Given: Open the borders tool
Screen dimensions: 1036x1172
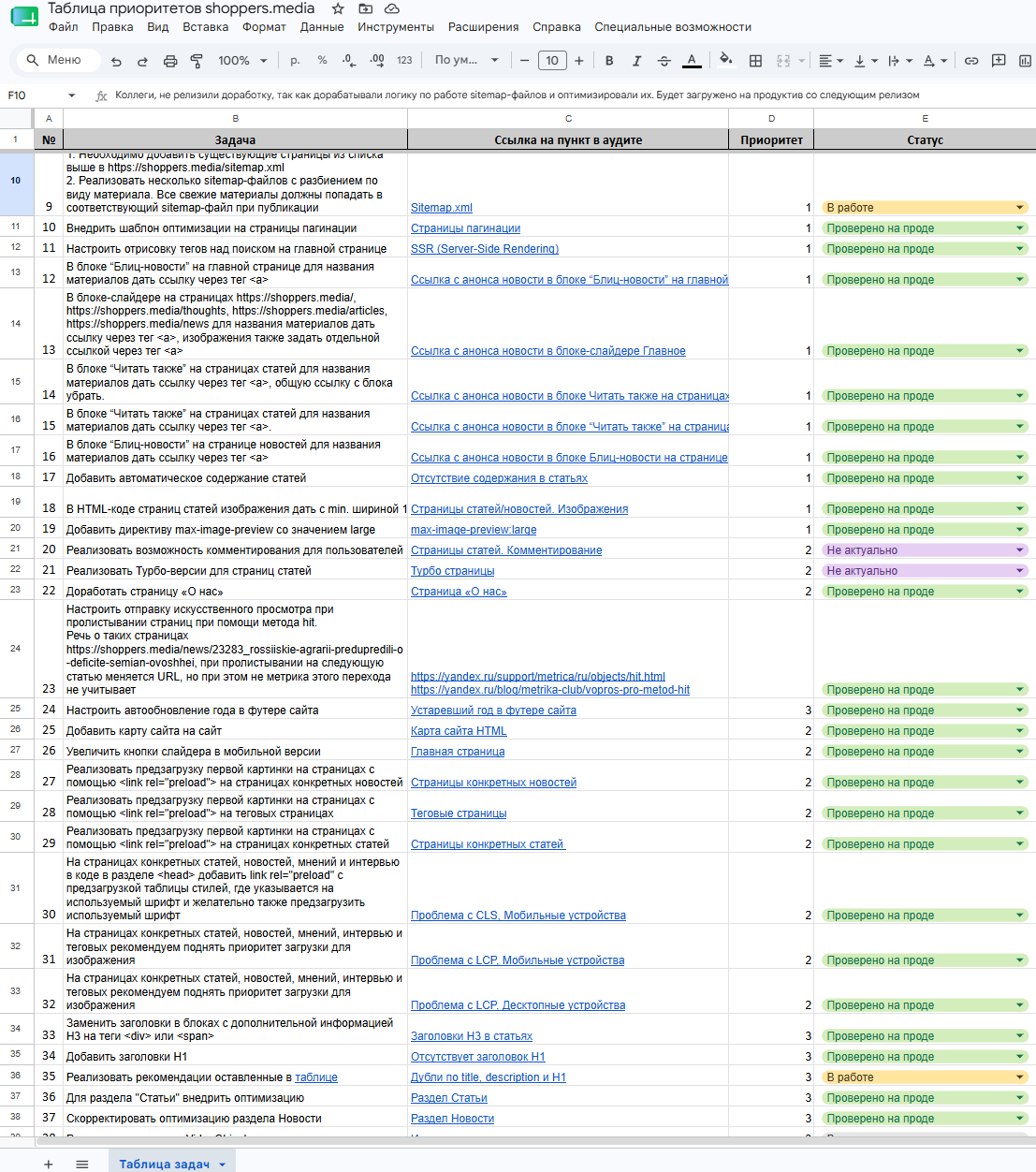Looking at the screenshot, I should pos(756,61).
